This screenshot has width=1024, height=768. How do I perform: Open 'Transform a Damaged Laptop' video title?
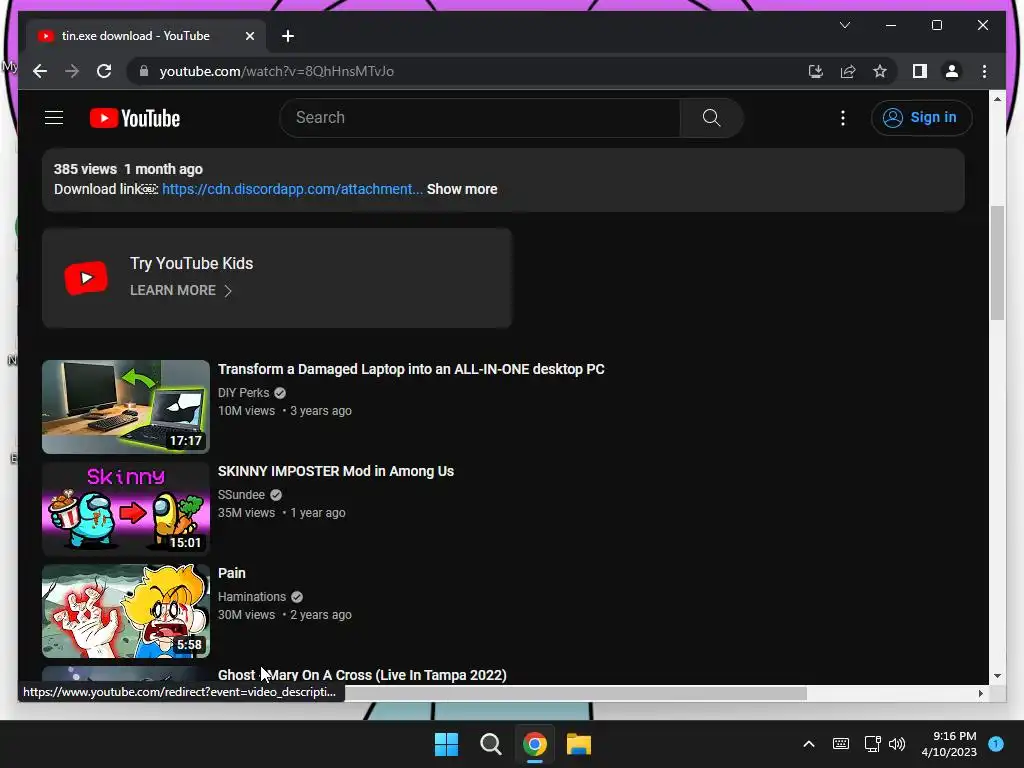411,369
